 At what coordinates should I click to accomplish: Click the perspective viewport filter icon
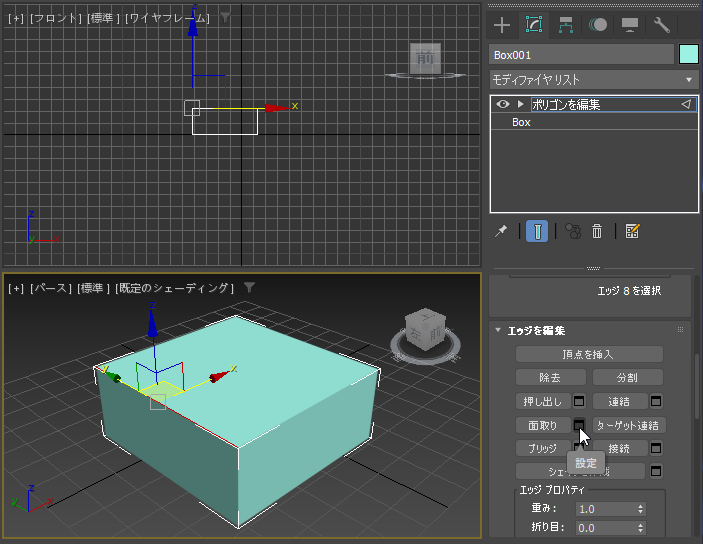[x=249, y=287]
